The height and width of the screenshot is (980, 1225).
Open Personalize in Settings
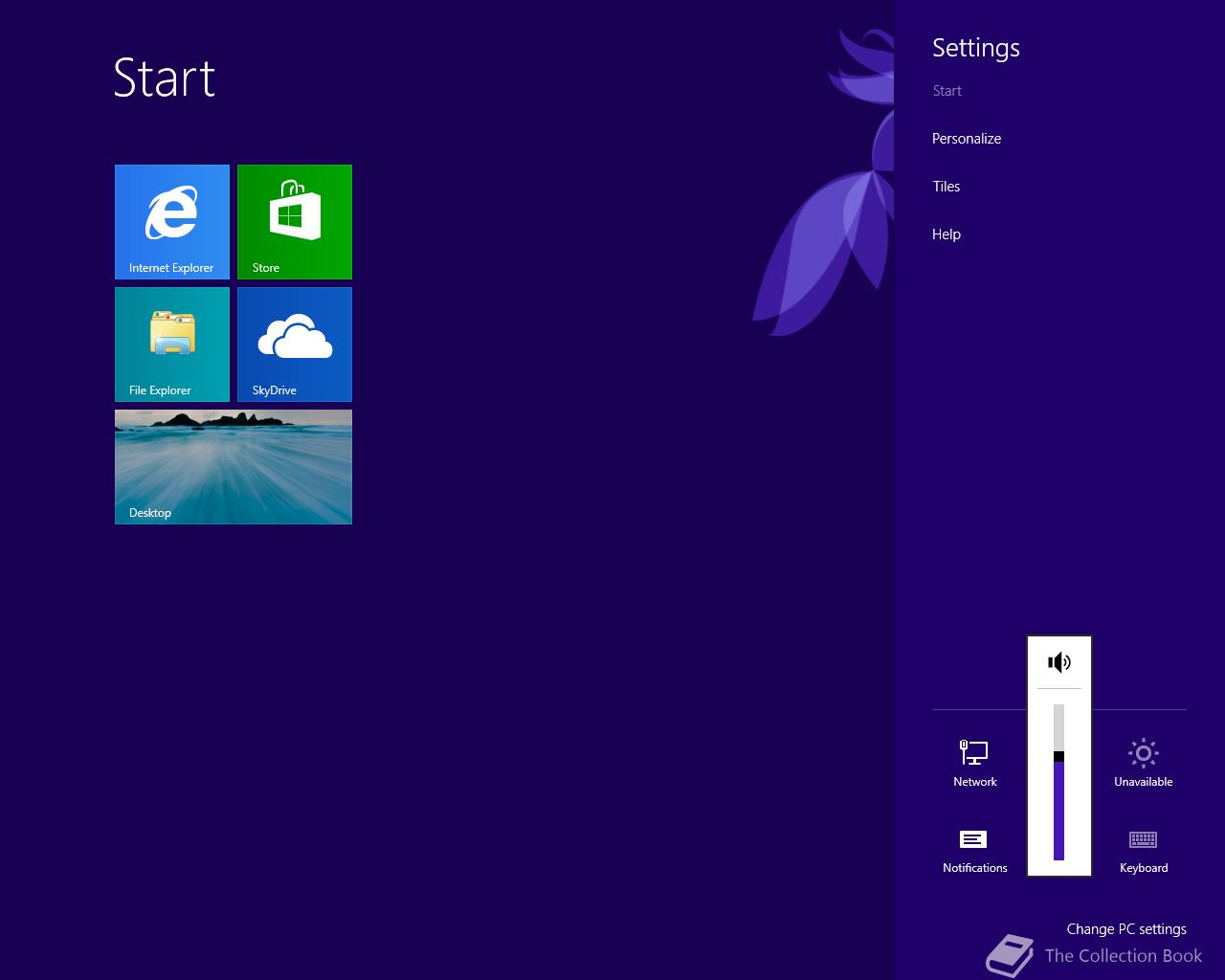[967, 139]
